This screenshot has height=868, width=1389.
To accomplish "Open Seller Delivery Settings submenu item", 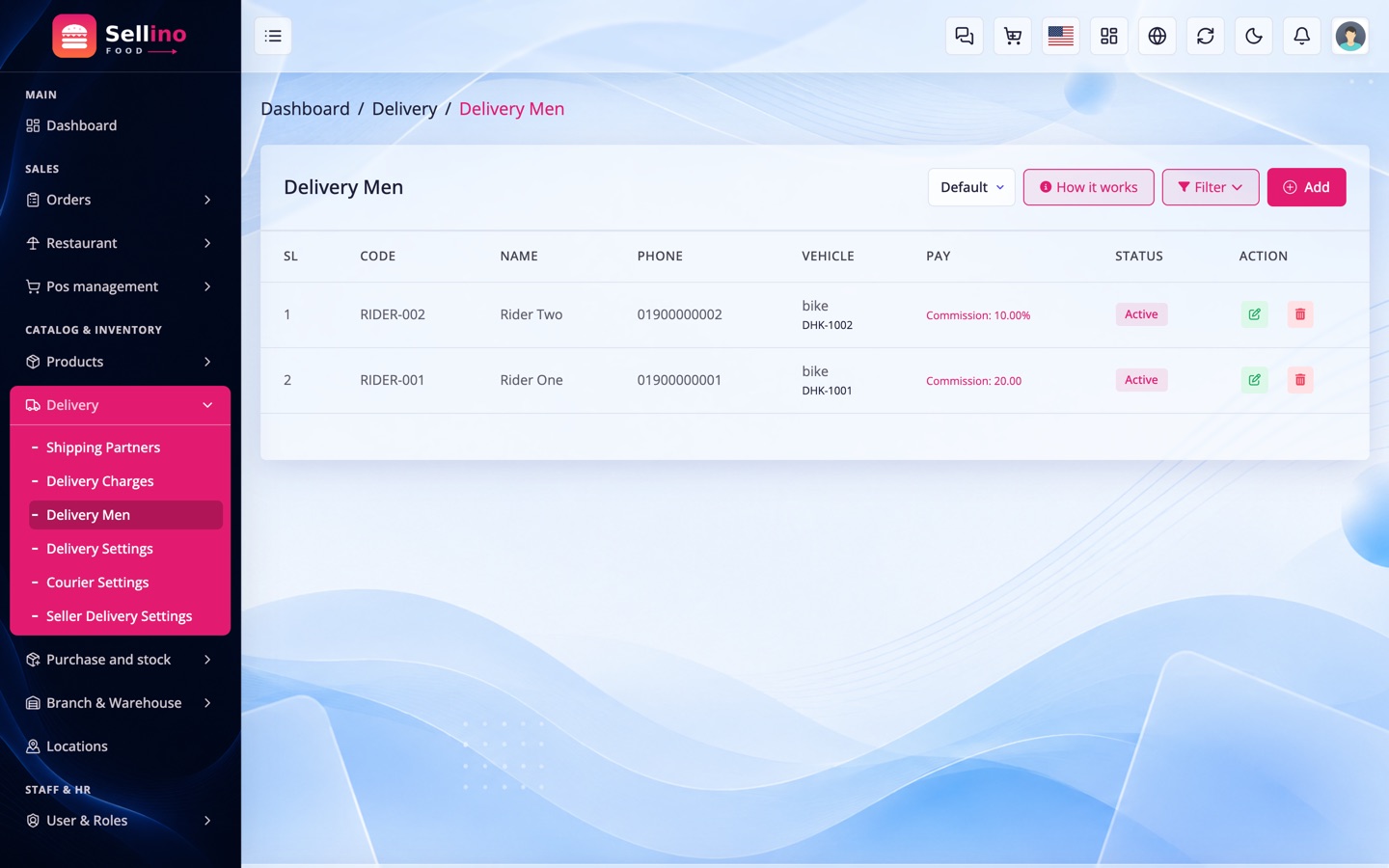I will 125,616.
